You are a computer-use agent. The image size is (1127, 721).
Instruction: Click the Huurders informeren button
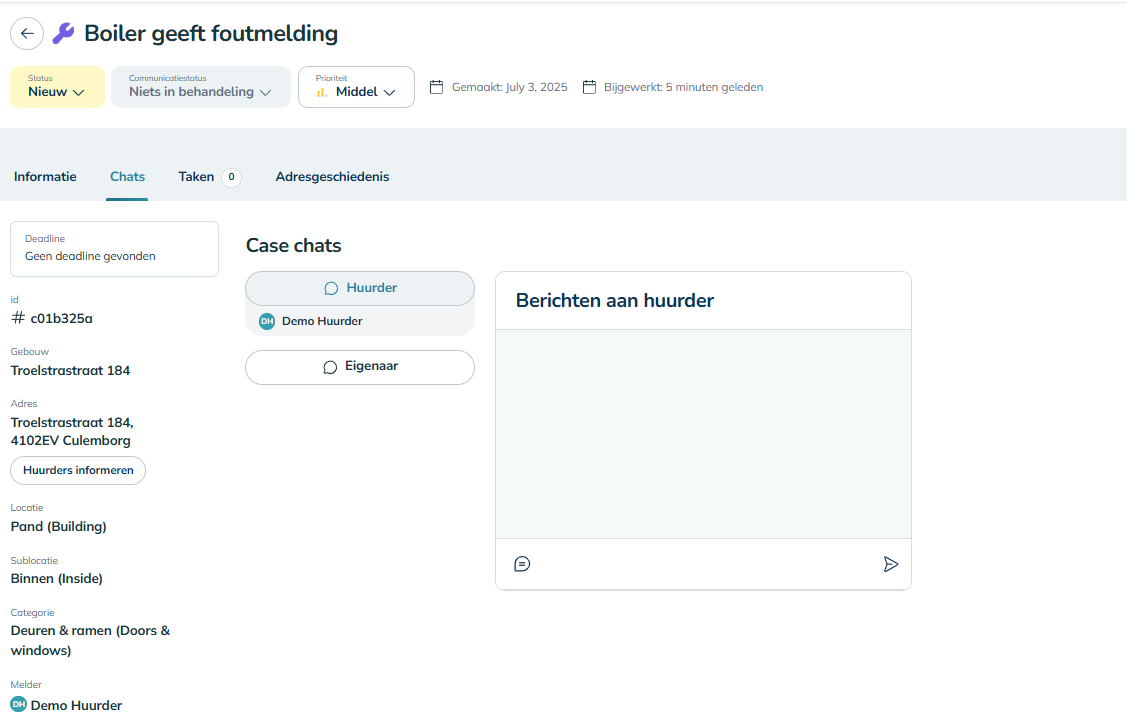click(78, 470)
